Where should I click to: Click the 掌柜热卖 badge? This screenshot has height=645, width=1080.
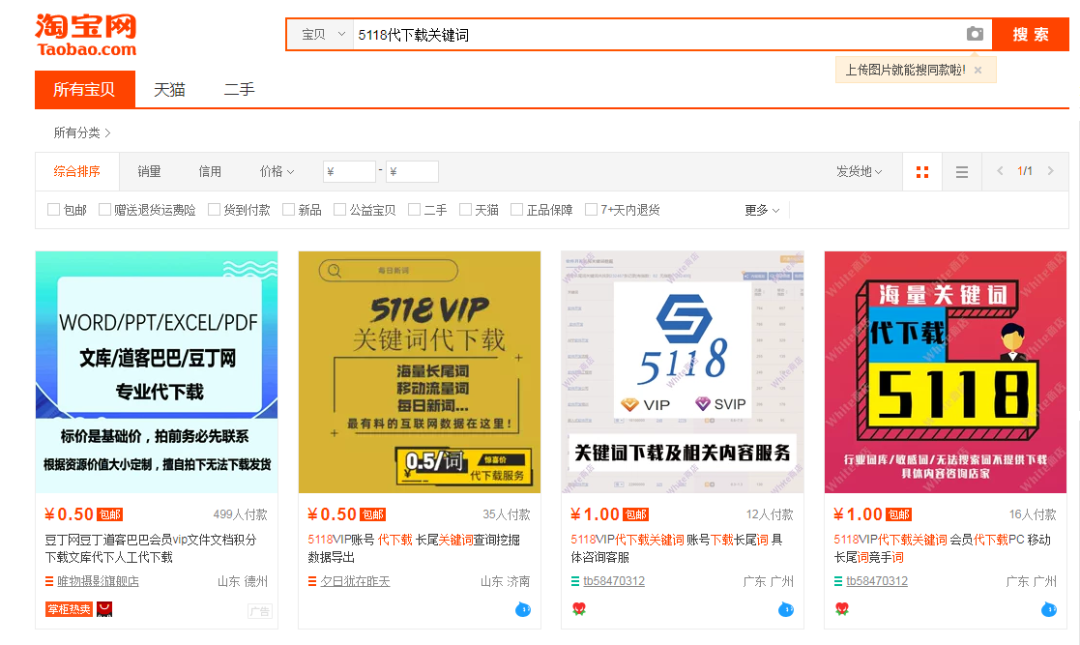pos(69,609)
